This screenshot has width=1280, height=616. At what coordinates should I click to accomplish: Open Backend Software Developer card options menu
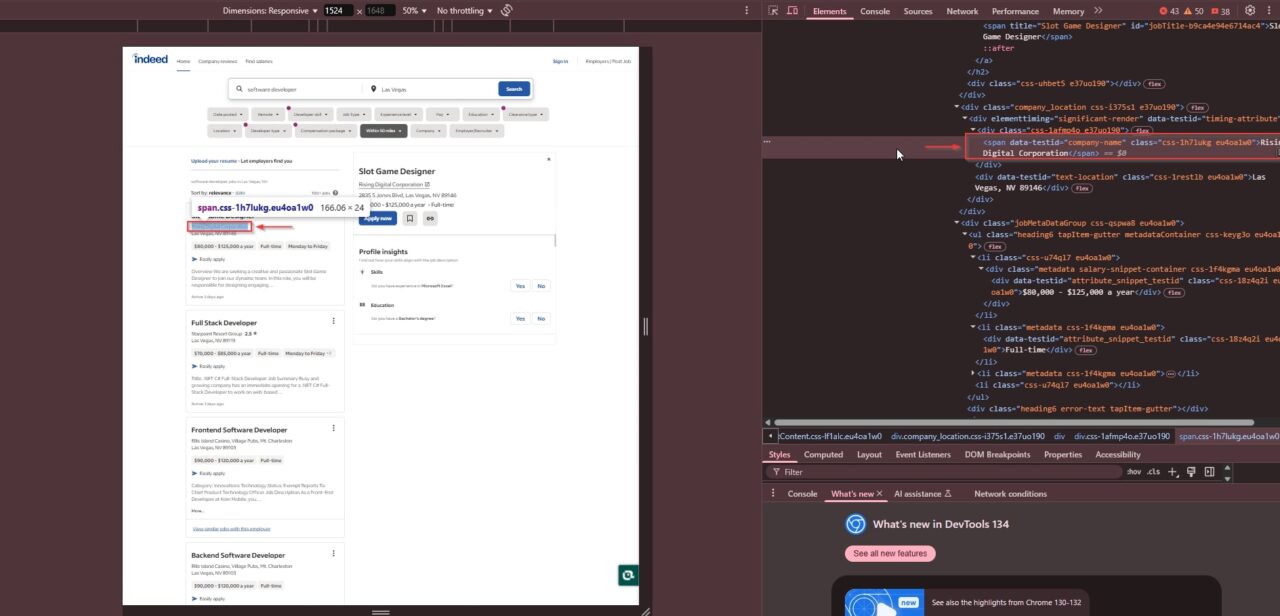(x=334, y=553)
